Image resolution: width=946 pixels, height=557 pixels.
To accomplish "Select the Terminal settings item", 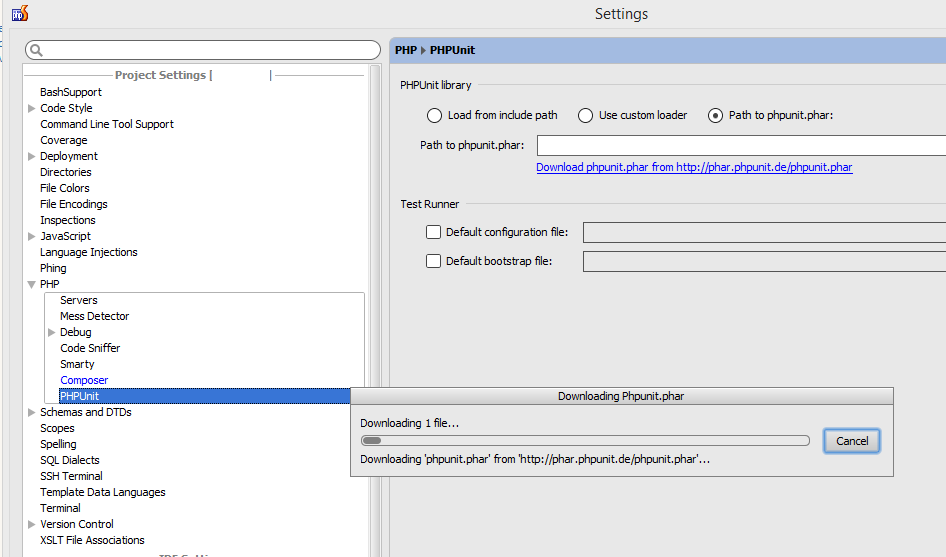I will (x=60, y=508).
